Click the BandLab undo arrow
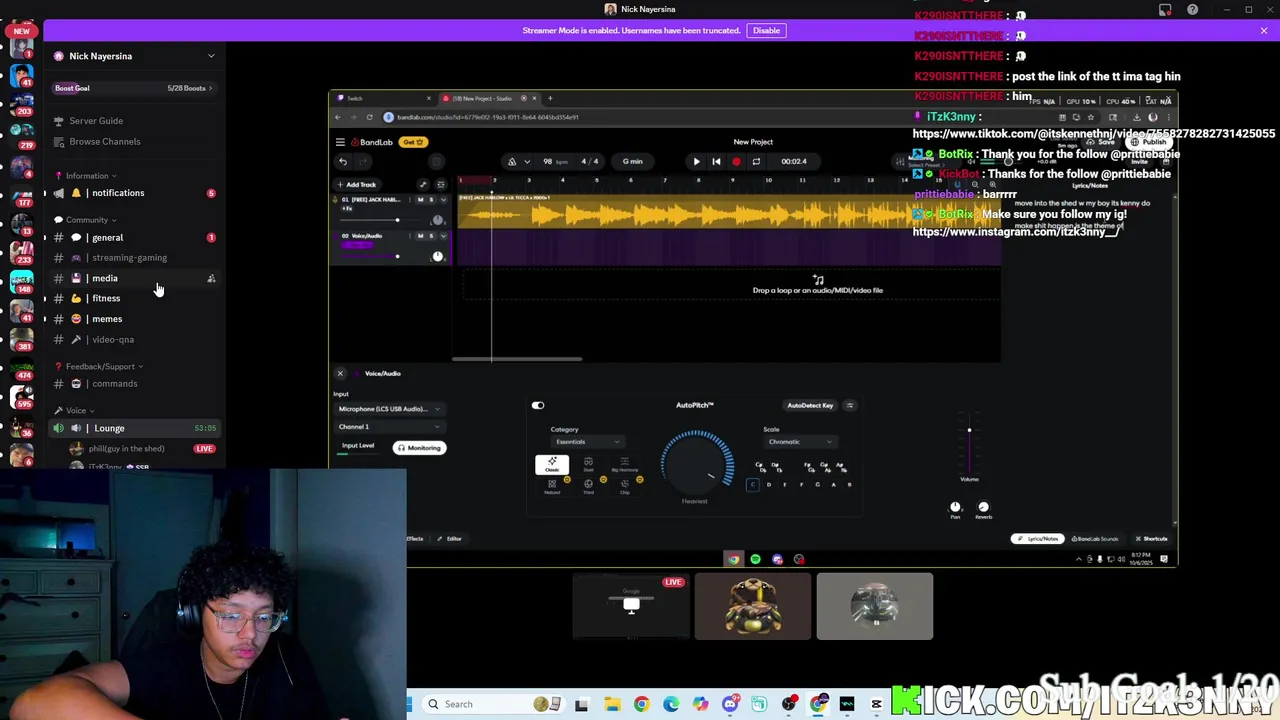 (343, 161)
